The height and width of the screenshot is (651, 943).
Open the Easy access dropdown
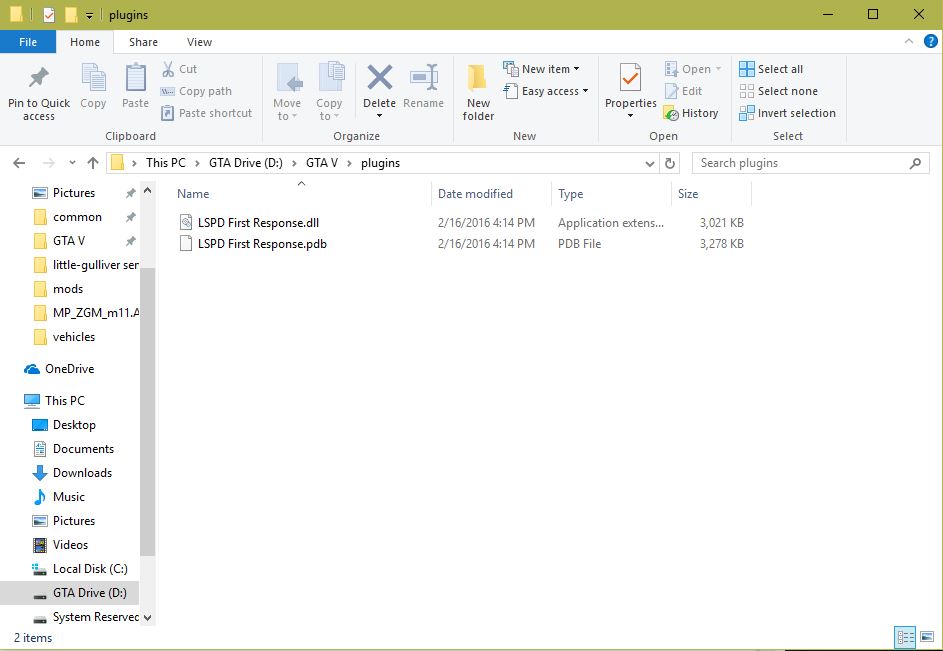click(545, 91)
